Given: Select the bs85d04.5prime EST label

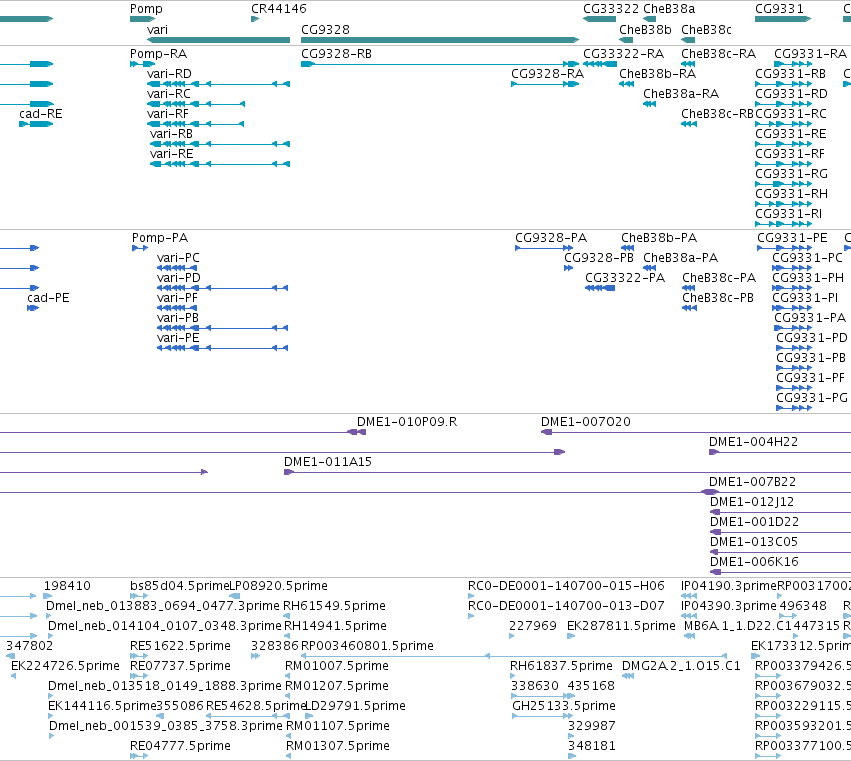Looking at the screenshot, I should [180, 586].
